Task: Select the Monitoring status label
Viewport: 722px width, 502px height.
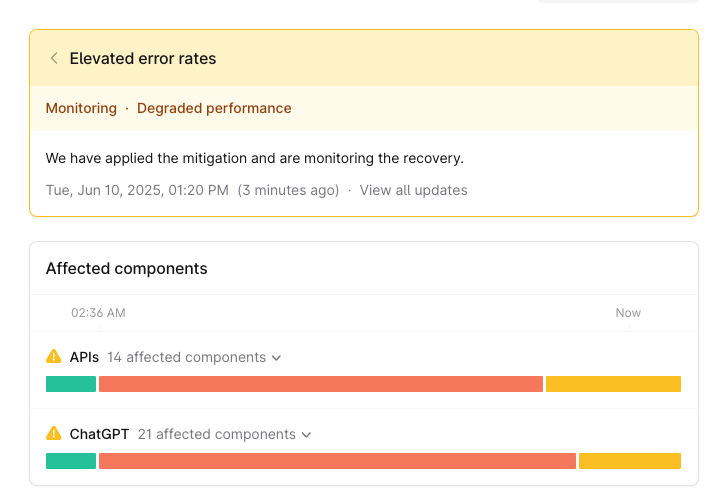Action: [81, 108]
